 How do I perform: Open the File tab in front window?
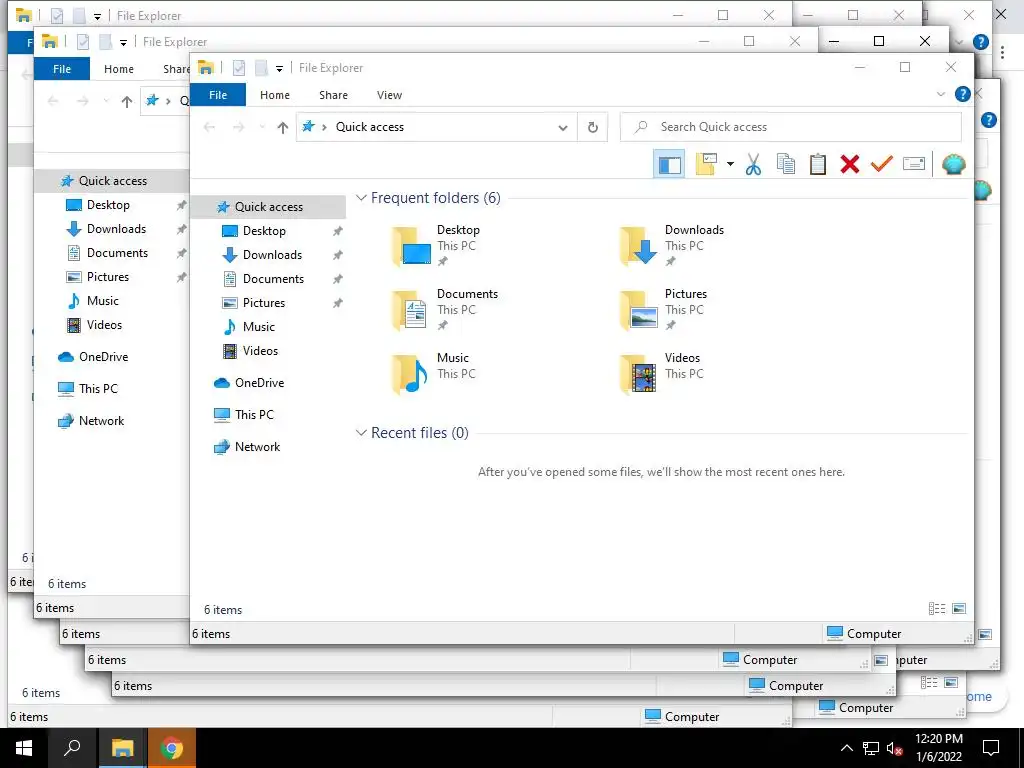[x=218, y=95]
